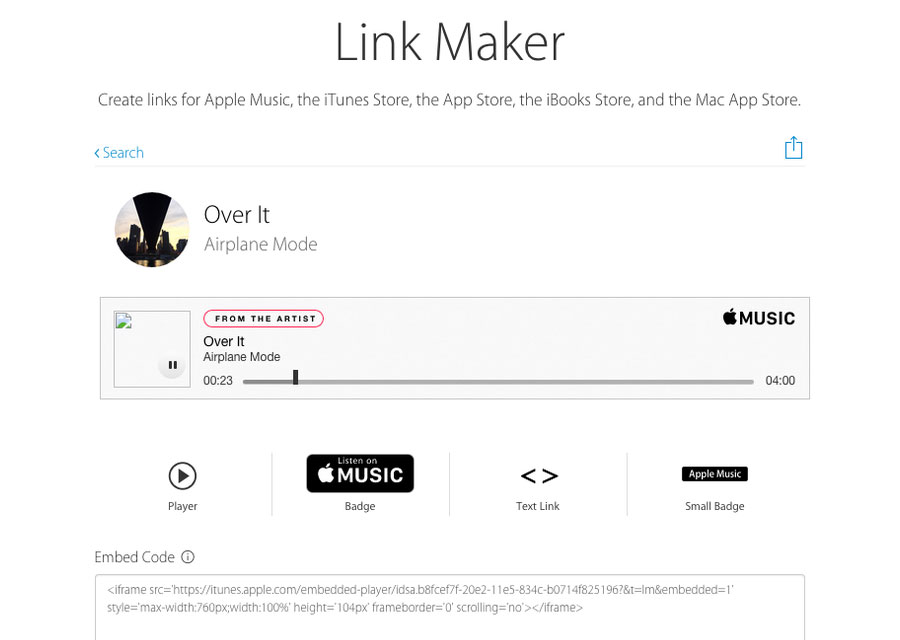900x640 pixels.
Task: Click the Small Badge tab label
Action: pos(715,506)
